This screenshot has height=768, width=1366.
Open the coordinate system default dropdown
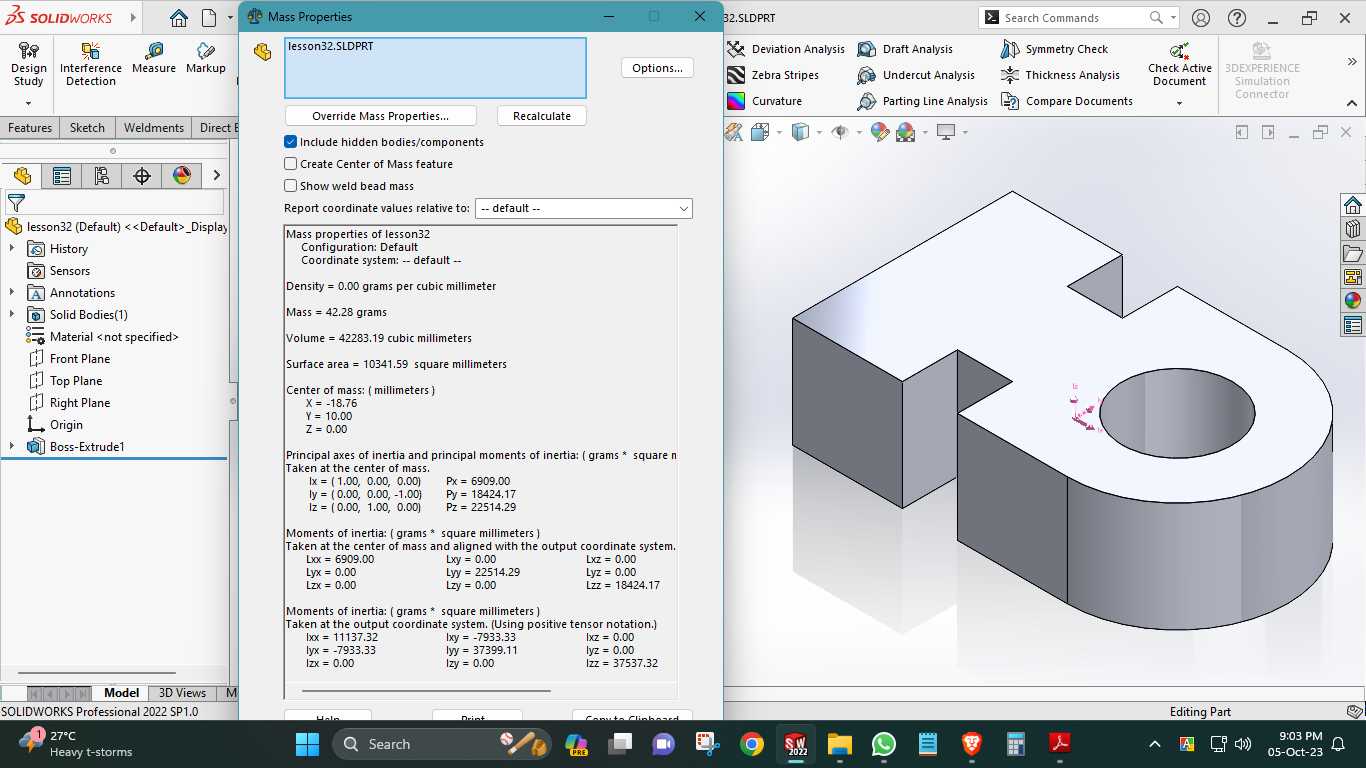(584, 208)
